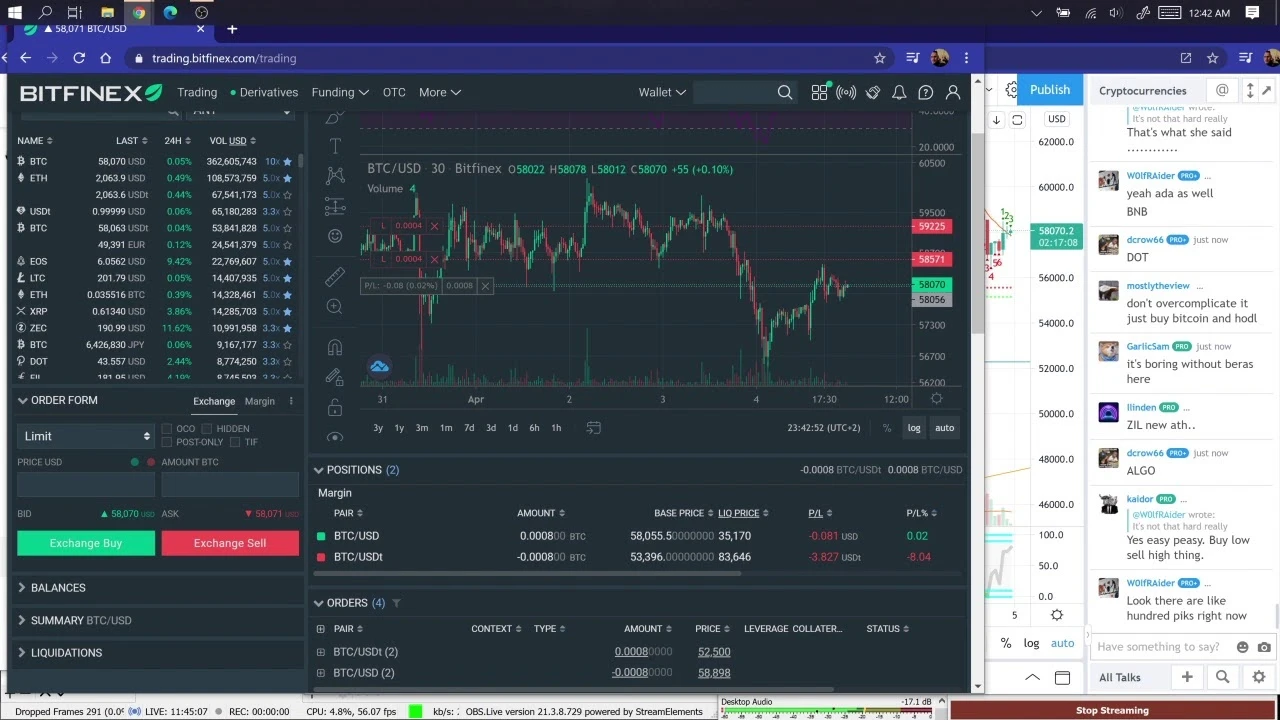Add a new talk with the plus icon
This screenshot has height=720, width=1280.
(1187, 677)
